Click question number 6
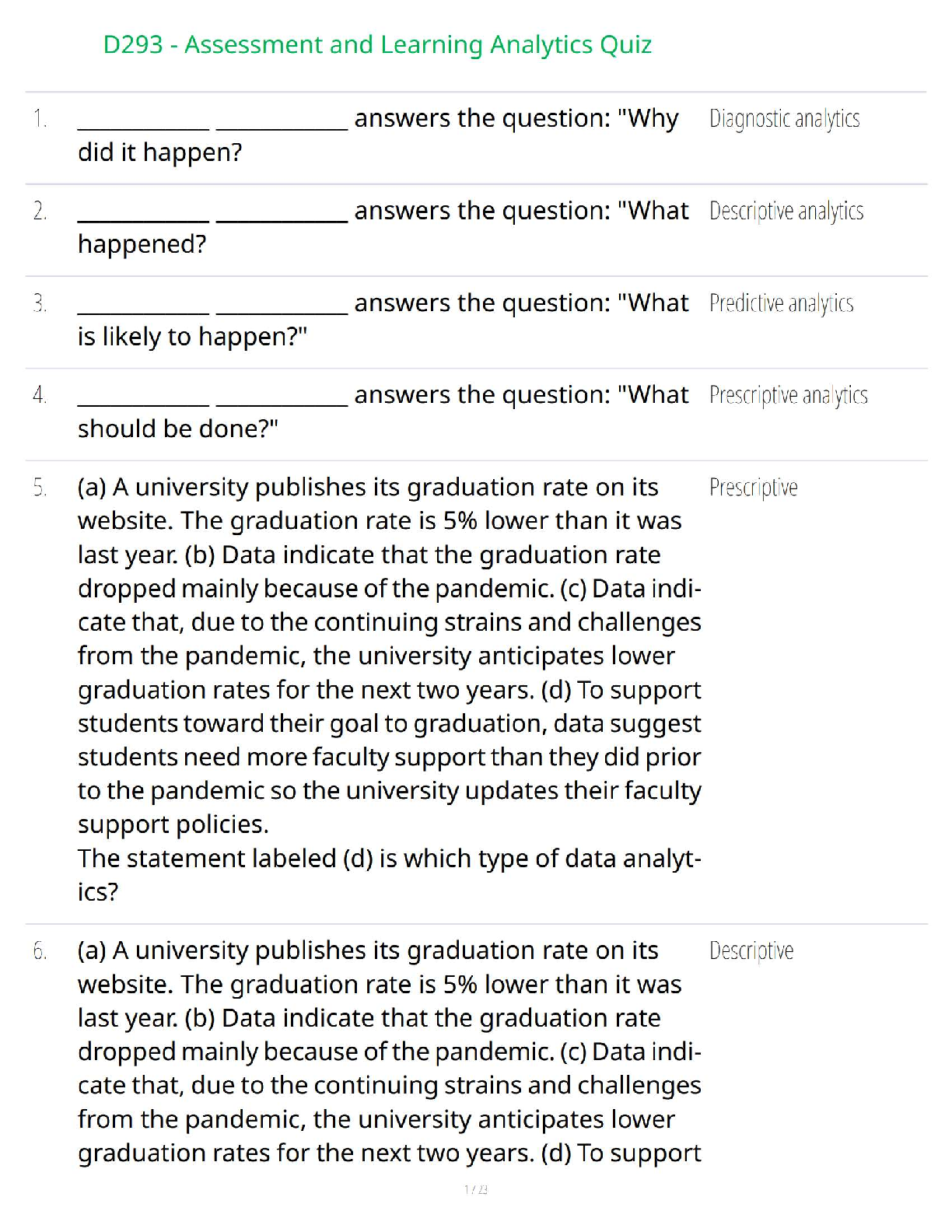The image size is (952, 1232). point(40,951)
